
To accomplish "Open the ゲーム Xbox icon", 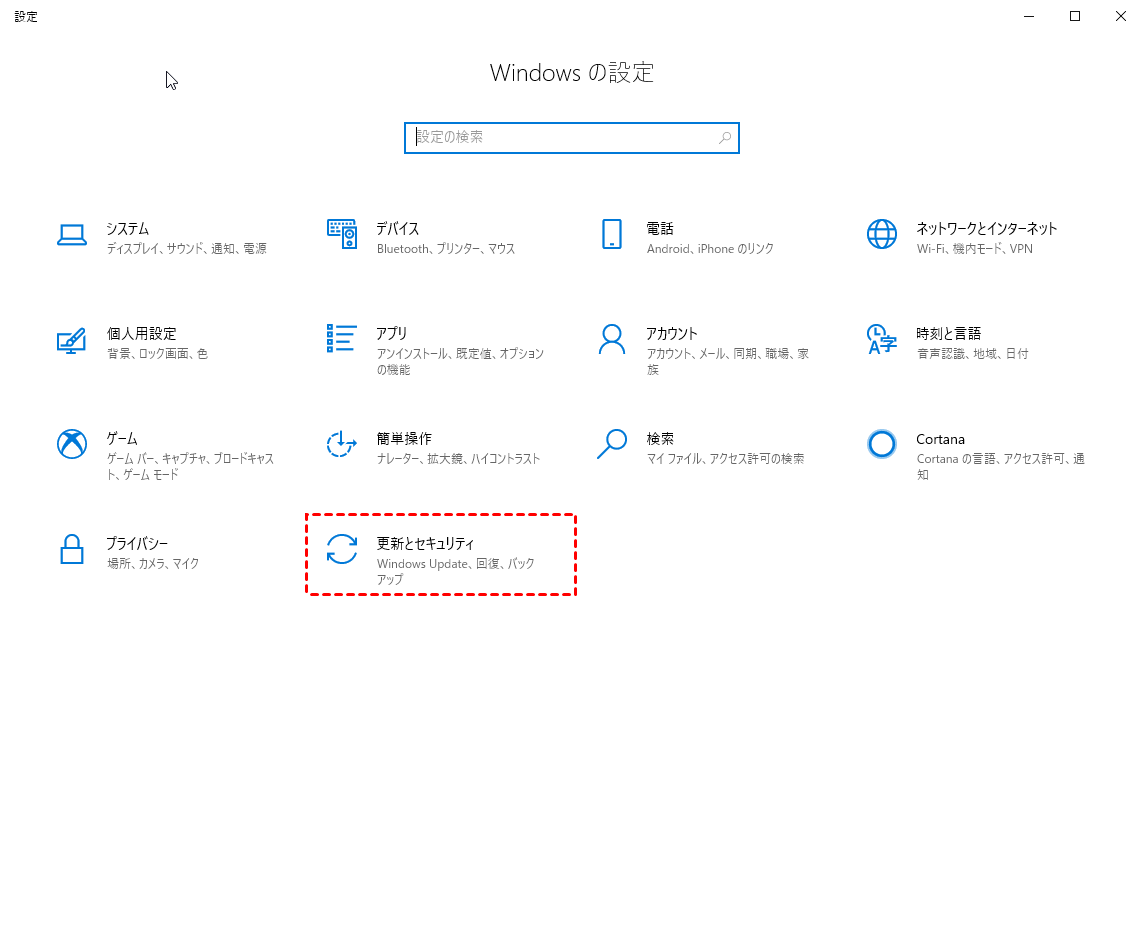I will tap(72, 444).
